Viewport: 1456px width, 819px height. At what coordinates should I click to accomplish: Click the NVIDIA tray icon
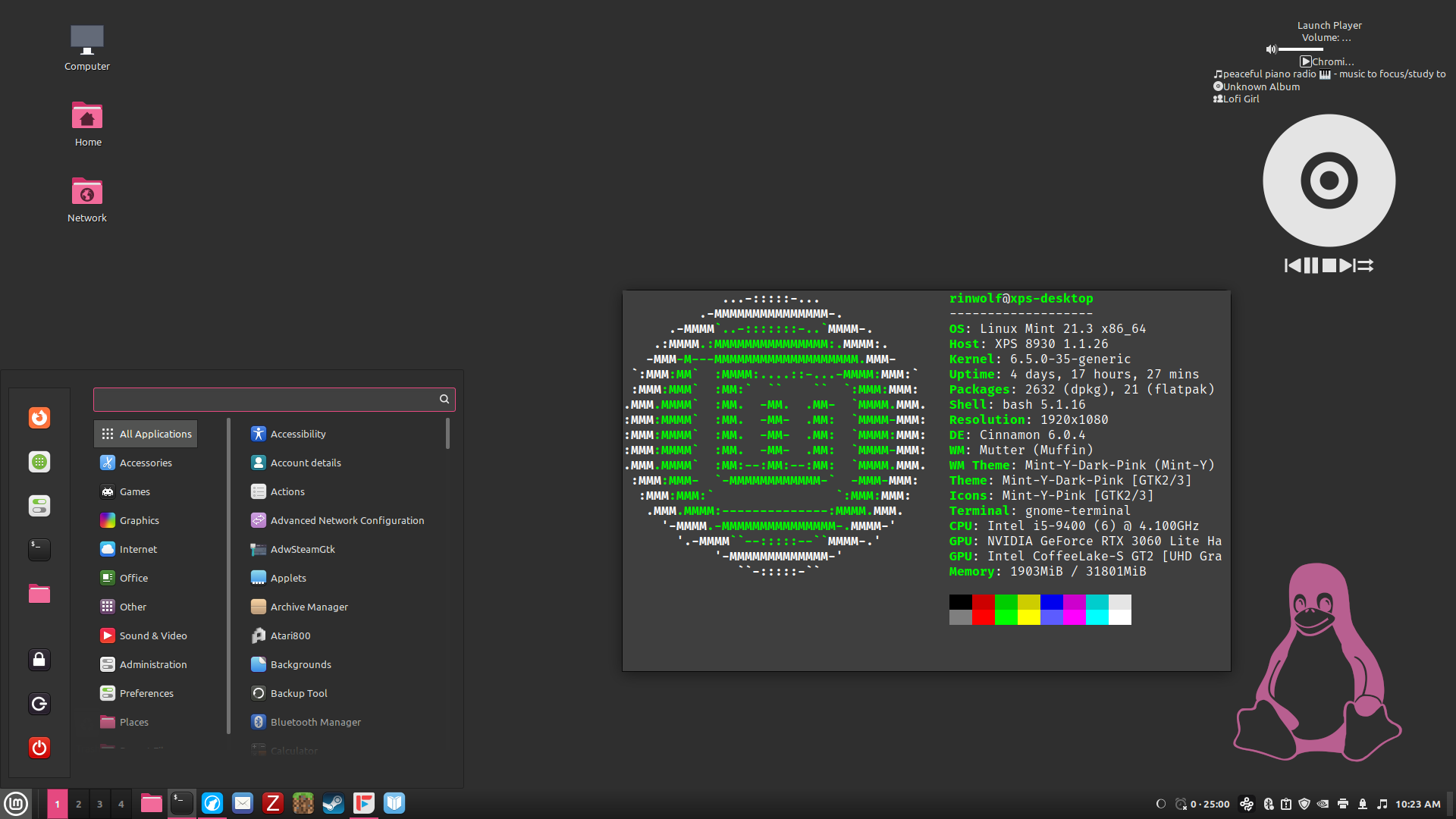(1323, 804)
